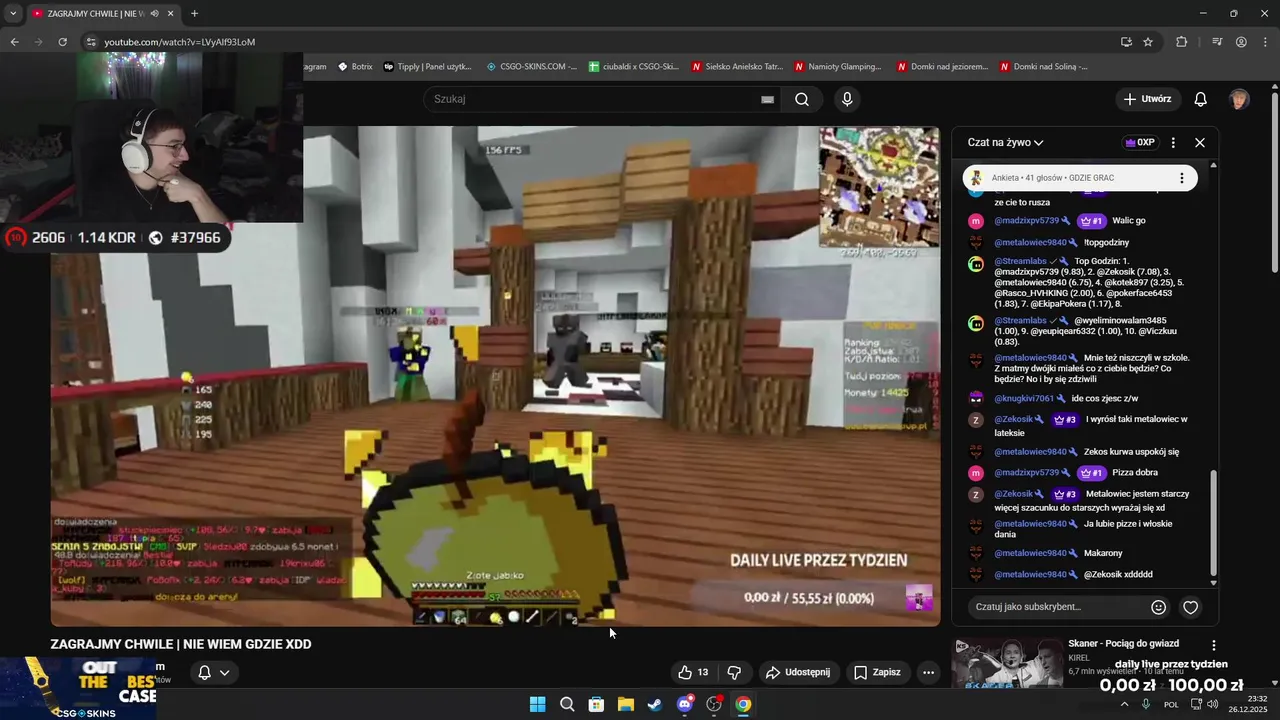Start voice search with microphone icon
This screenshot has width=1280, height=720.
coord(847,99)
